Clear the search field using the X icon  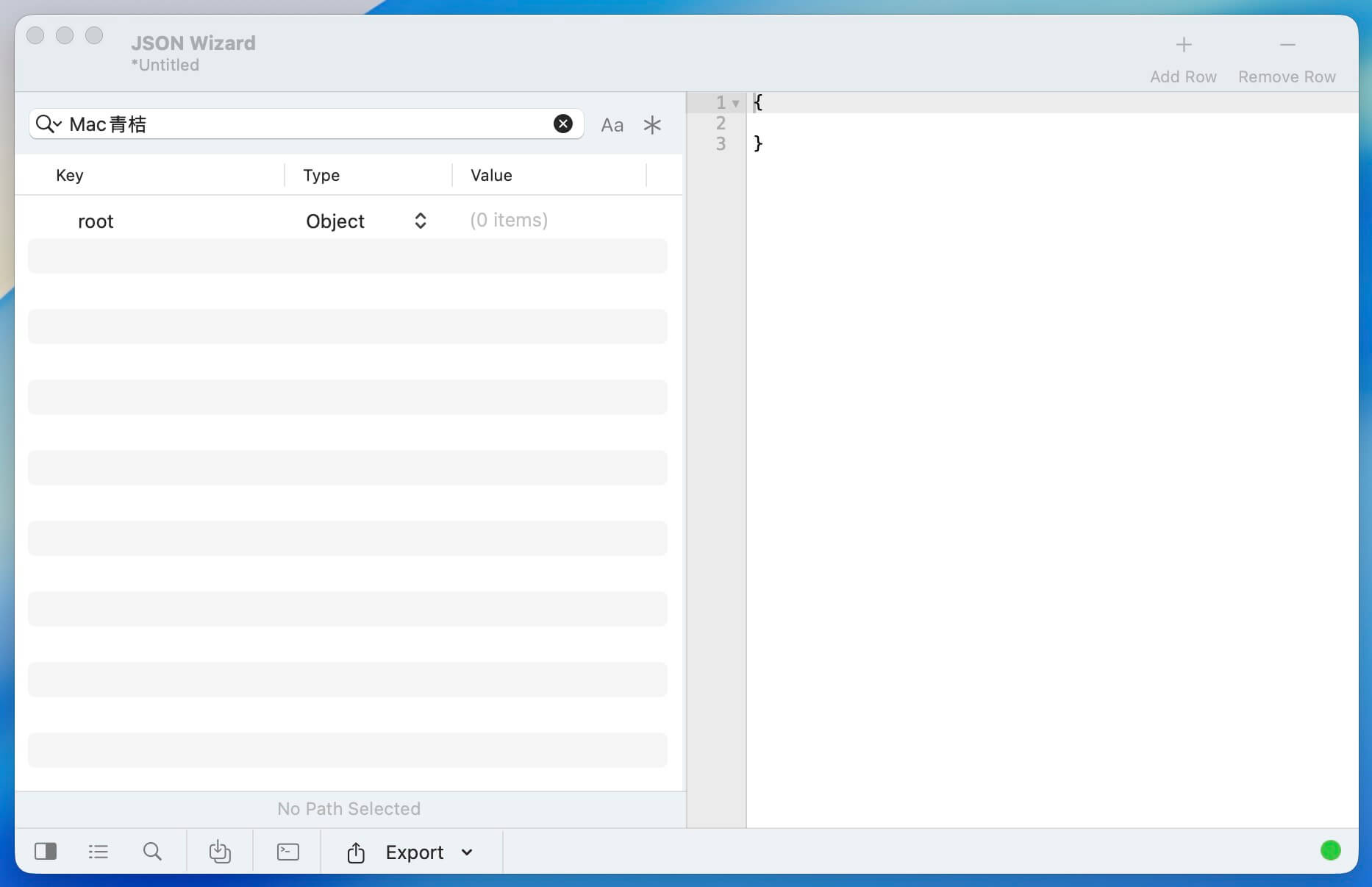pyautogui.click(x=563, y=124)
